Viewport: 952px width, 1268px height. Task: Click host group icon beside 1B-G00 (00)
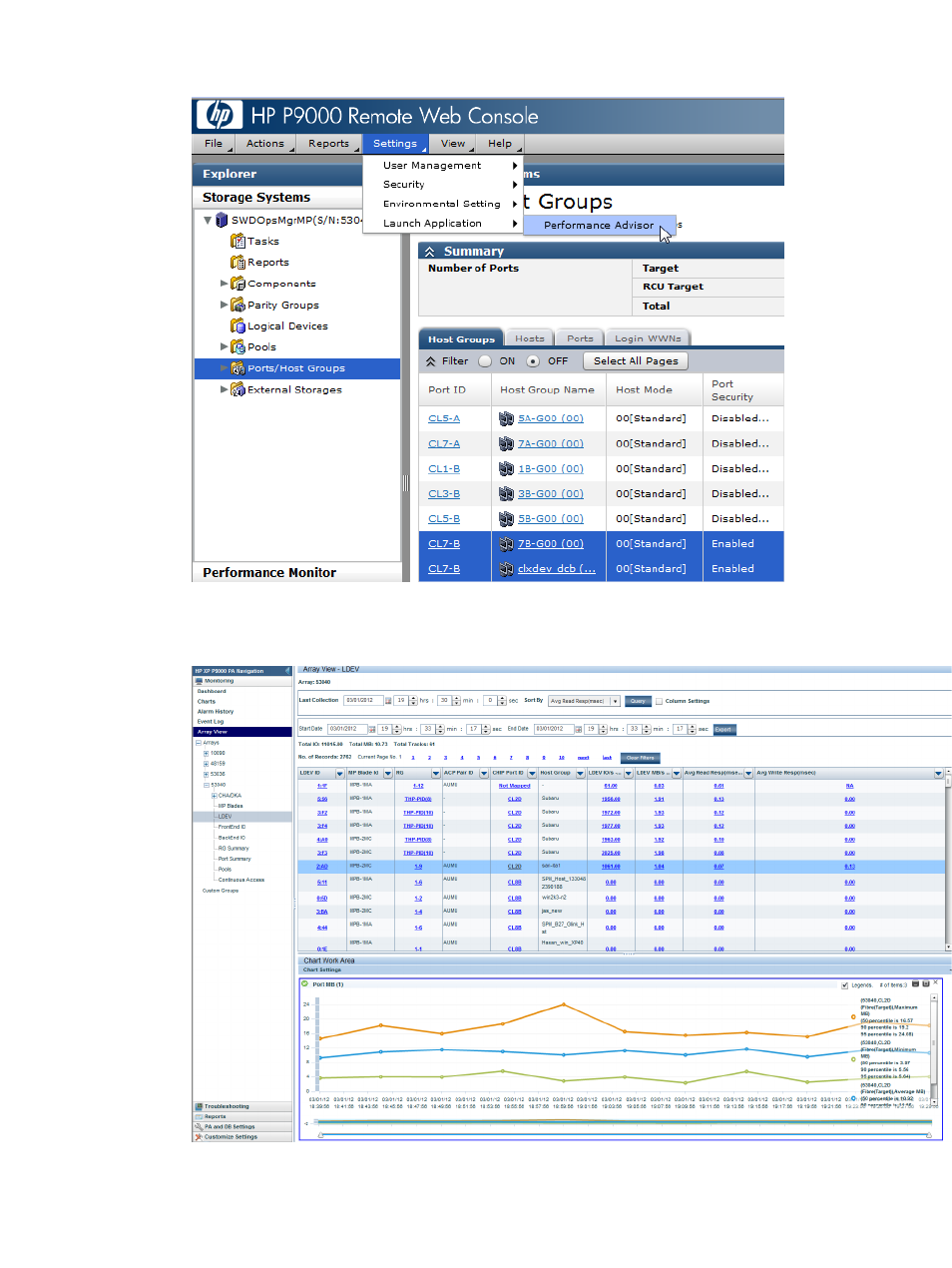506,468
